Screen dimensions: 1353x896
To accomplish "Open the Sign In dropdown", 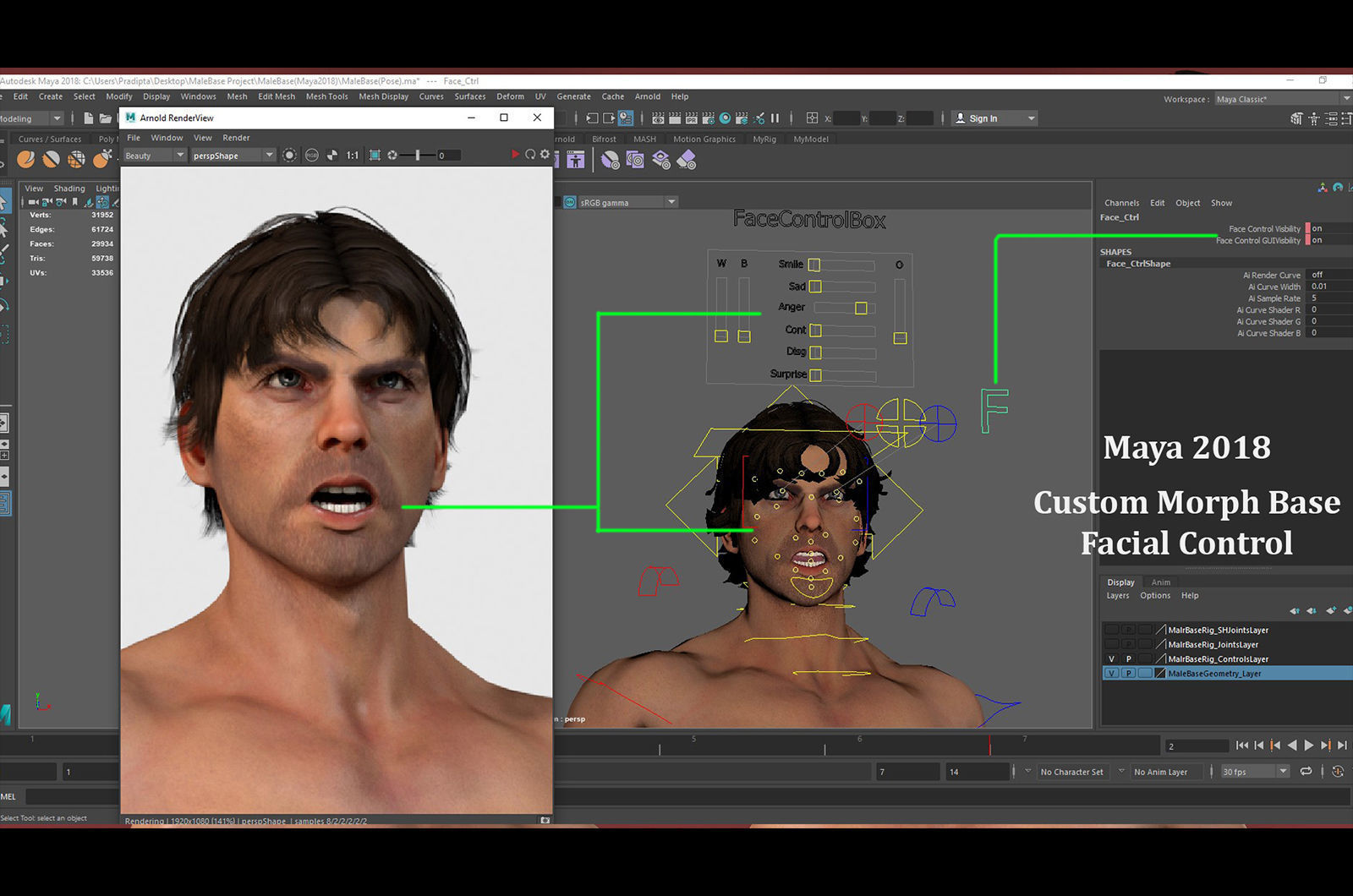I will [x=994, y=118].
